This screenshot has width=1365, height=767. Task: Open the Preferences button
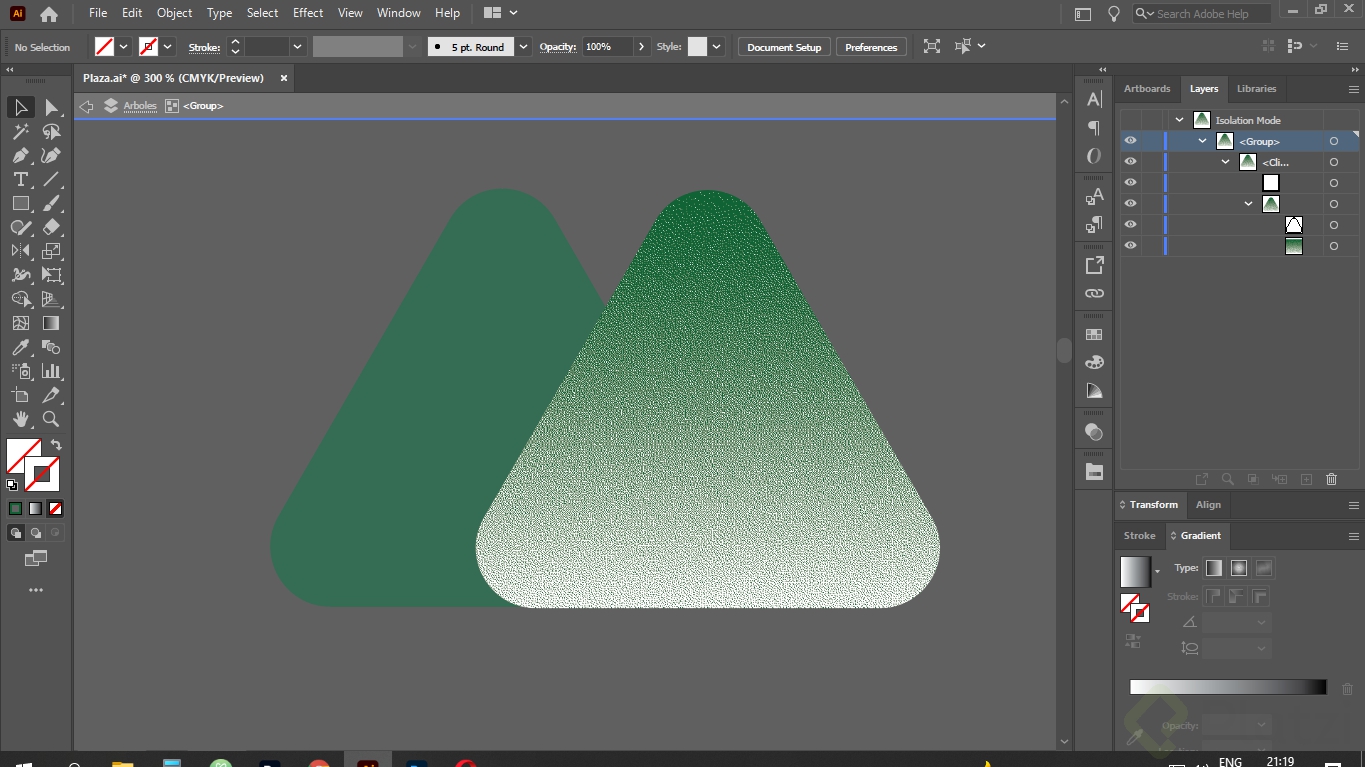pyautogui.click(x=871, y=47)
